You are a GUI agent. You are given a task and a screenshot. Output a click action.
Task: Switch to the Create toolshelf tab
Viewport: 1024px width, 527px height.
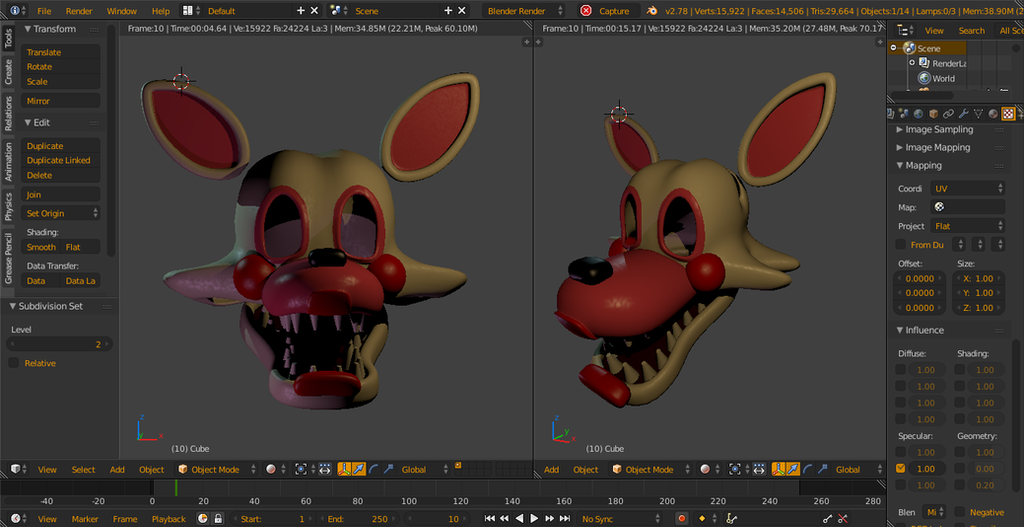click(8, 71)
